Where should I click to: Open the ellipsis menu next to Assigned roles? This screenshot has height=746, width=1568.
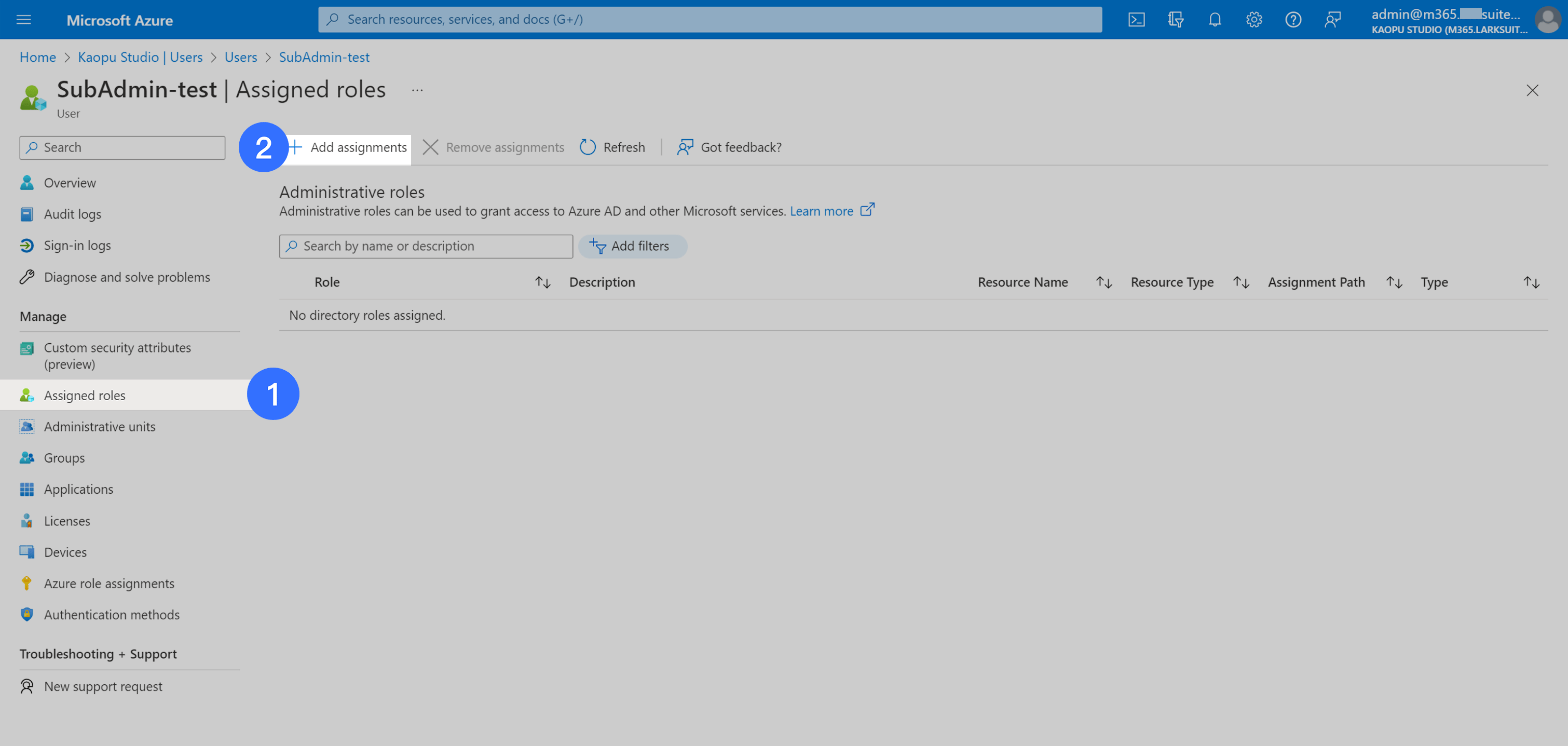[x=417, y=89]
